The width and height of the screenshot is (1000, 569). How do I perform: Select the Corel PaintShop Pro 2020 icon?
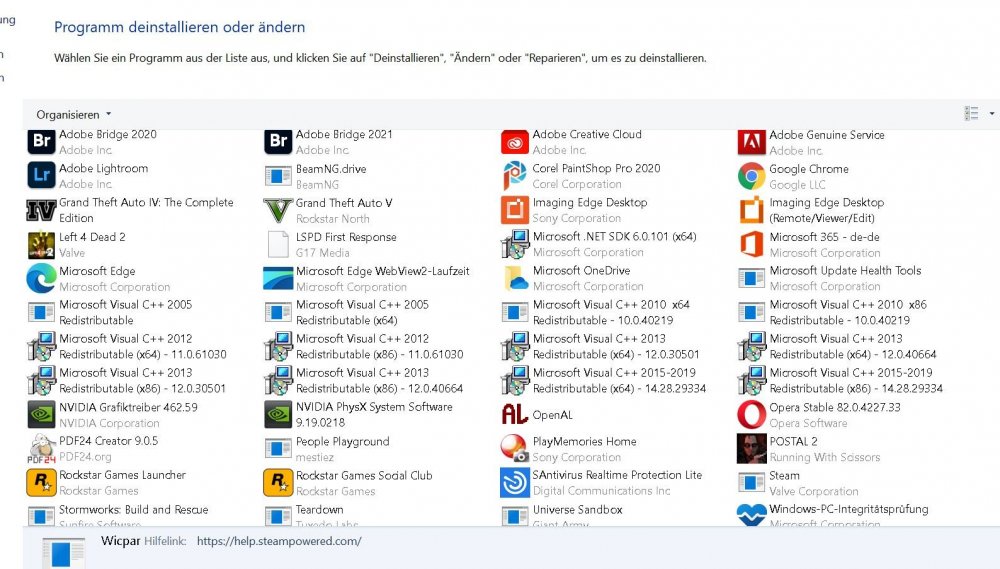click(515, 175)
